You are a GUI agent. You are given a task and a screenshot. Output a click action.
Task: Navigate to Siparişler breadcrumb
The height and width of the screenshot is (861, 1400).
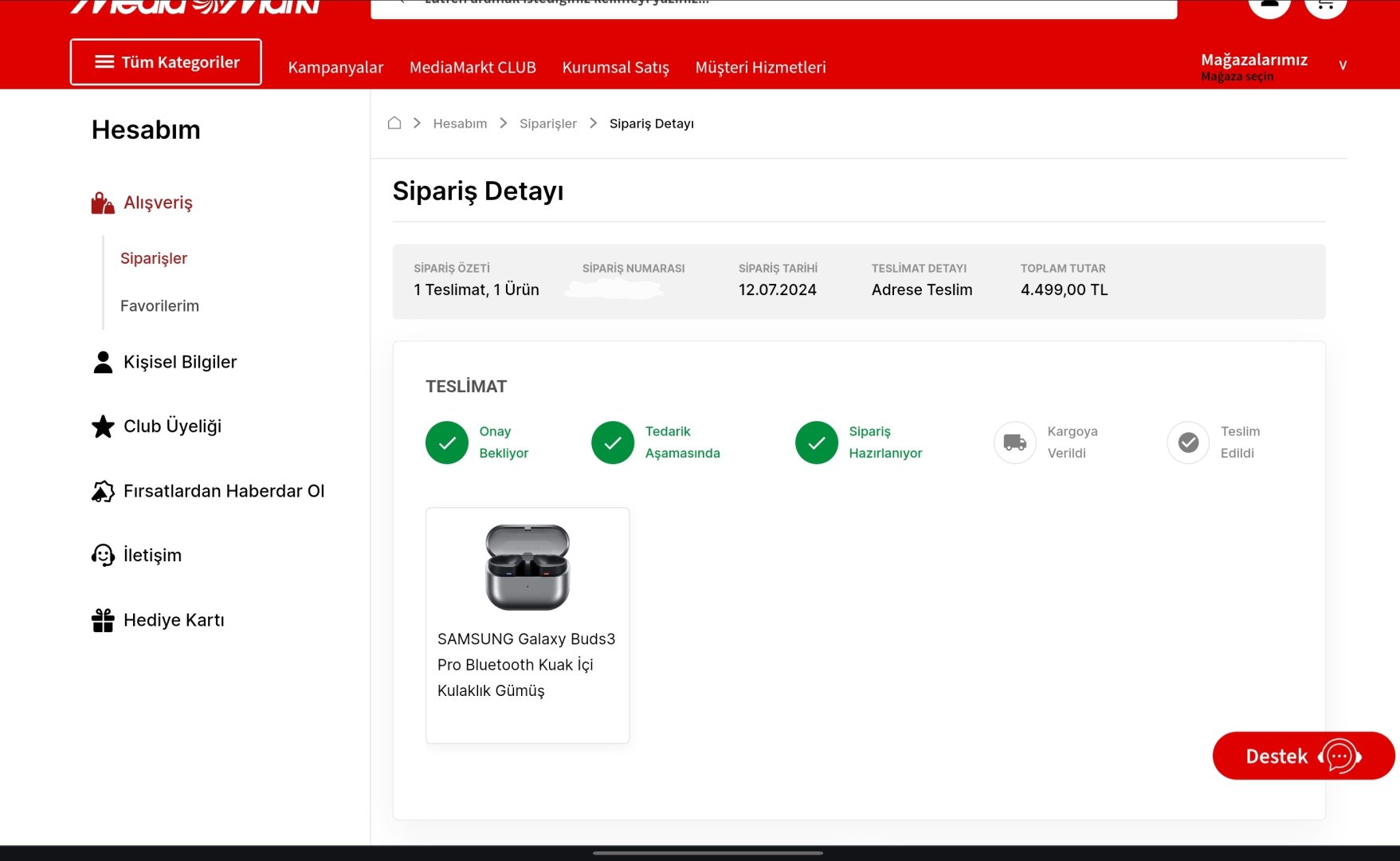tap(548, 124)
